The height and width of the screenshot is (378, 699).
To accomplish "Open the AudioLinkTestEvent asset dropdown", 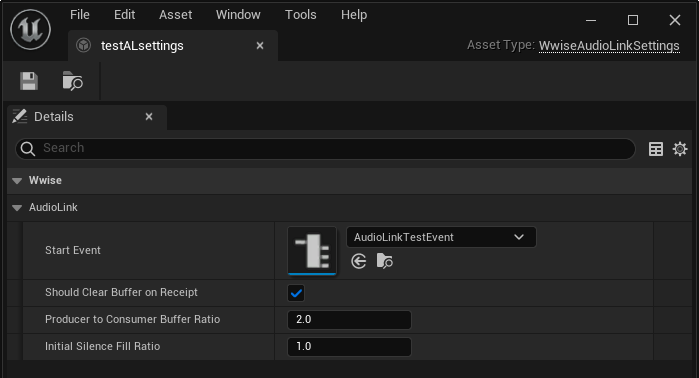I will click(x=441, y=237).
